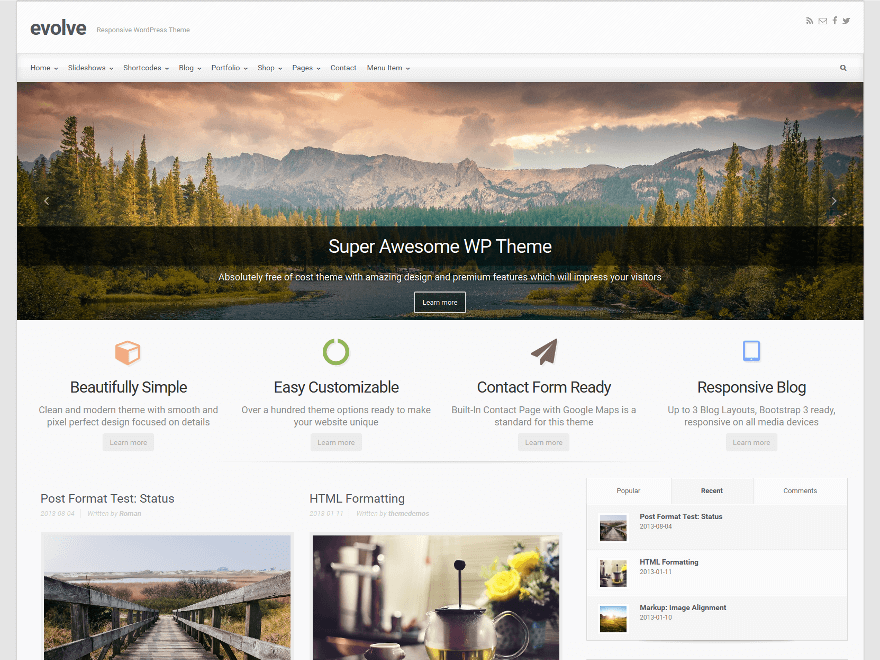880x660 pixels.
Task: Click the blue tablet Responsive Blog icon
Action: click(751, 351)
